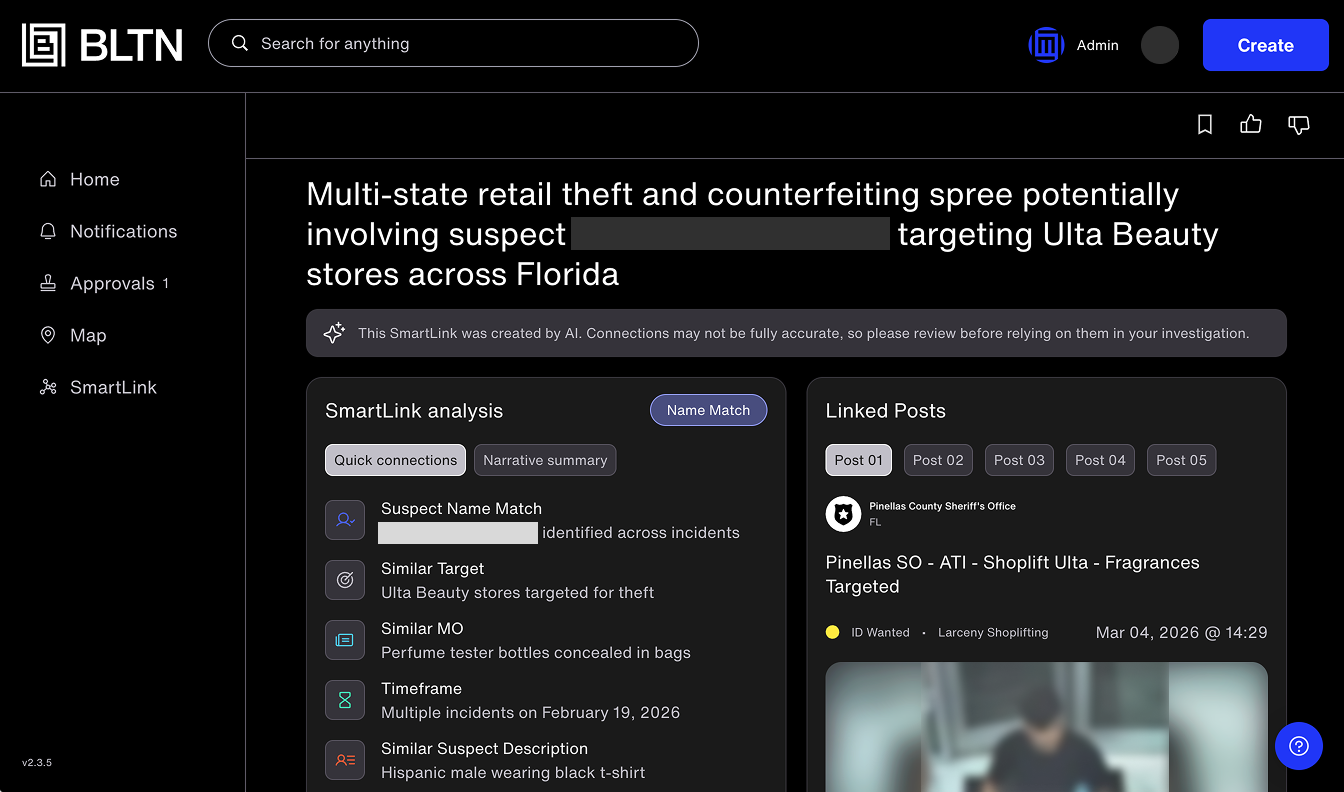Open Home in sidebar

point(95,179)
